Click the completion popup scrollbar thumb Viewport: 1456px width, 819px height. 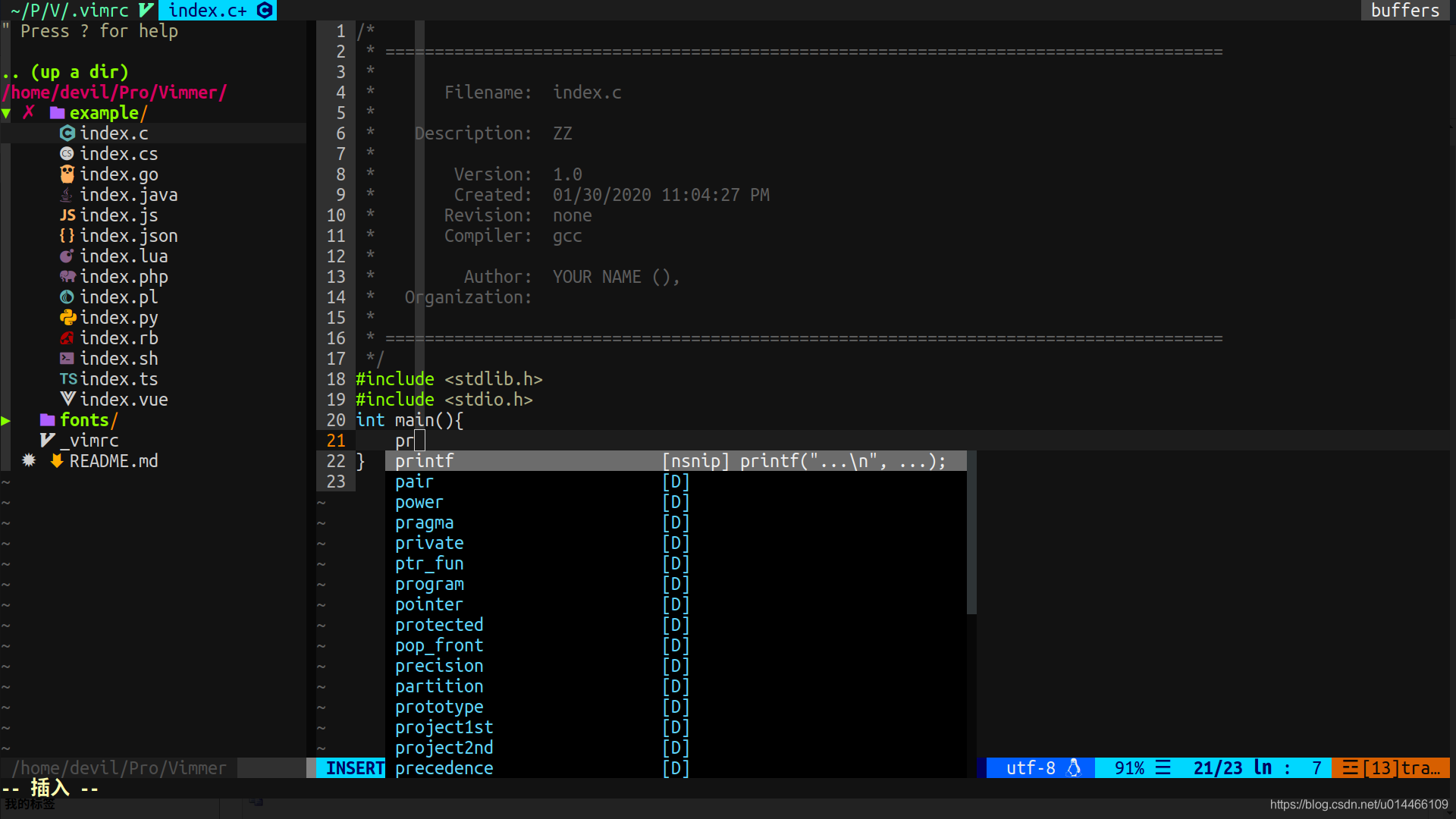(x=971, y=532)
